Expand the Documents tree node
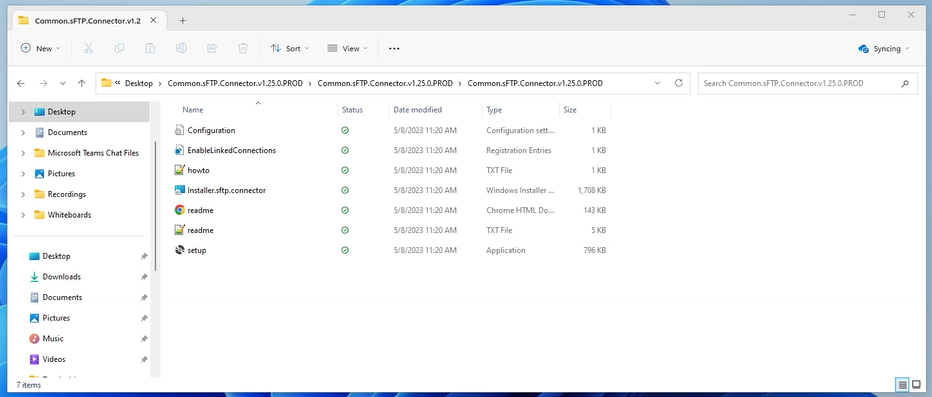The height and width of the screenshot is (397, 932). 23,133
